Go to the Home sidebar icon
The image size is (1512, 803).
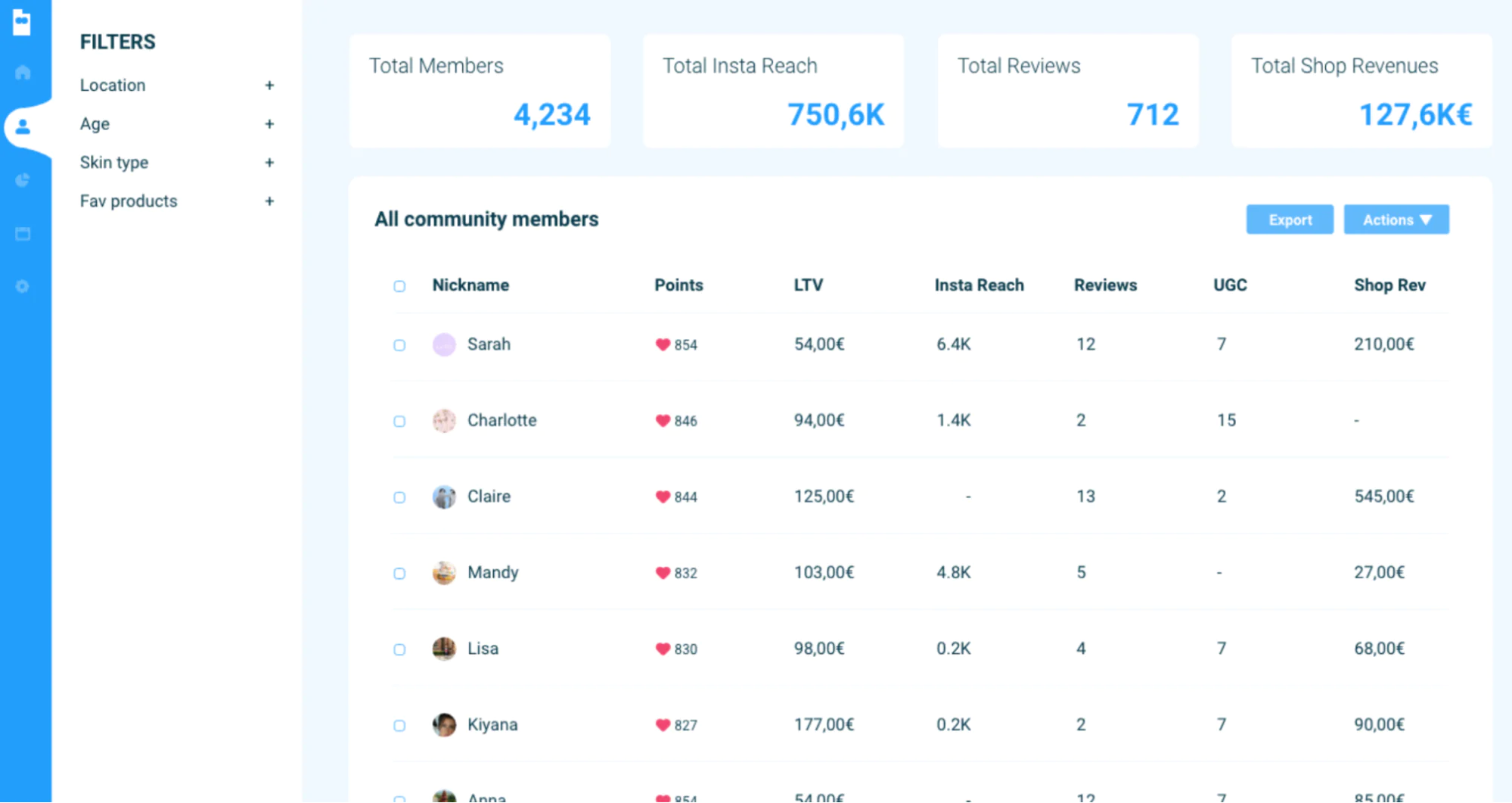[x=23, y=73]
